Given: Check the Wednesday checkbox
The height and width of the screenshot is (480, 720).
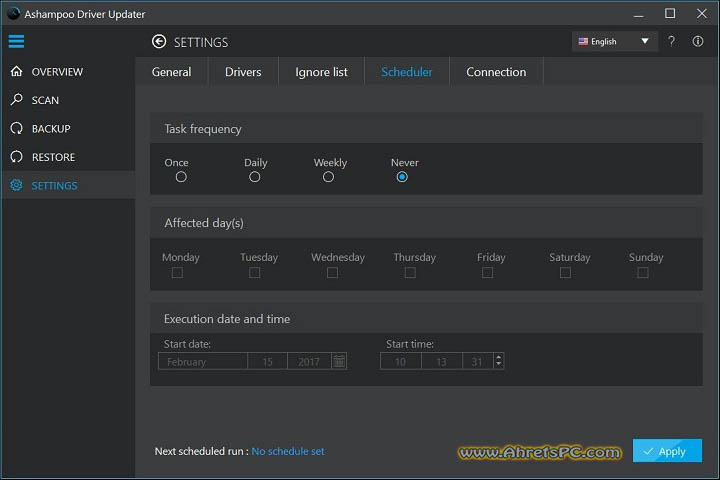Looking at the screenshot, I should (332, 273).
